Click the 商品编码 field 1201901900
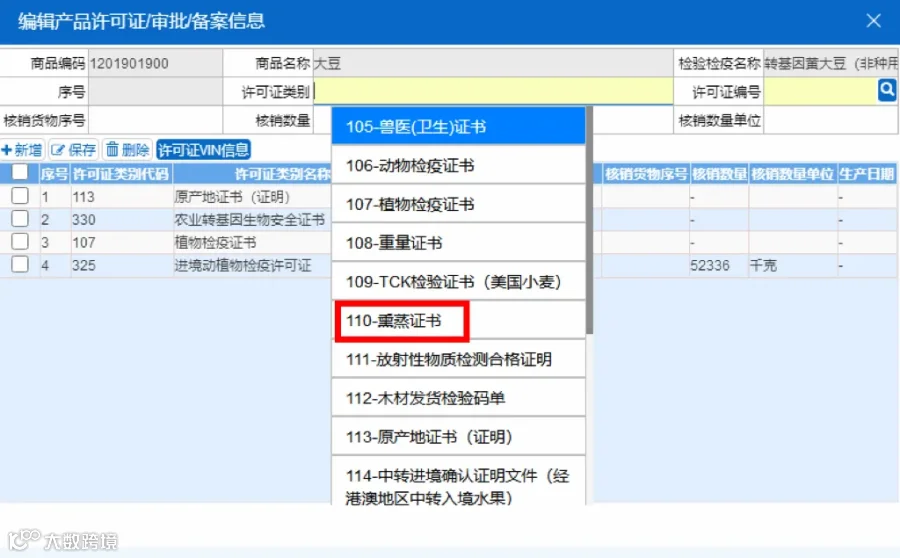Screen dimensions: 900x558 (x=156, y=63)
